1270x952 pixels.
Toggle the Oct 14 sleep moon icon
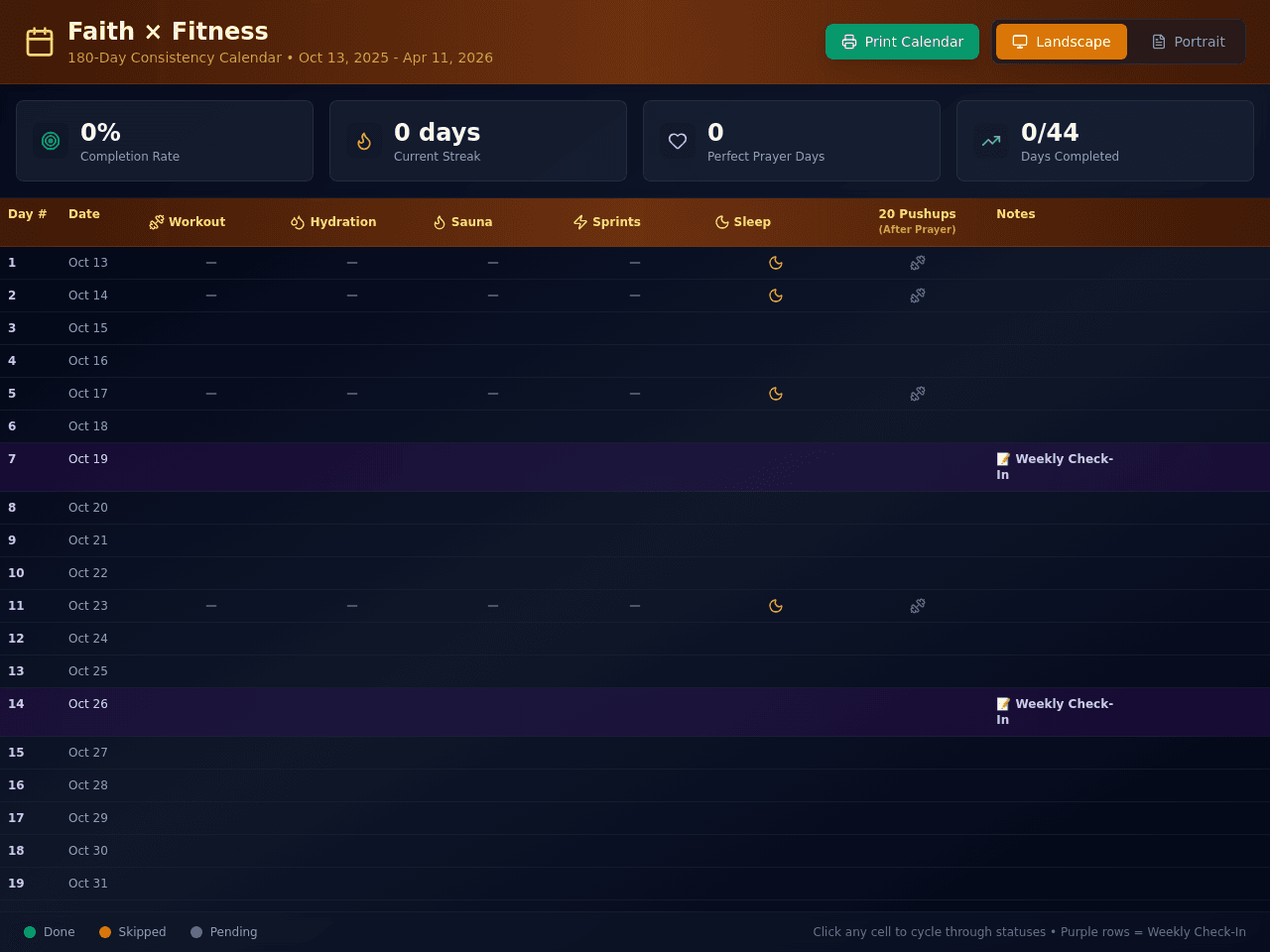point(776,296)
